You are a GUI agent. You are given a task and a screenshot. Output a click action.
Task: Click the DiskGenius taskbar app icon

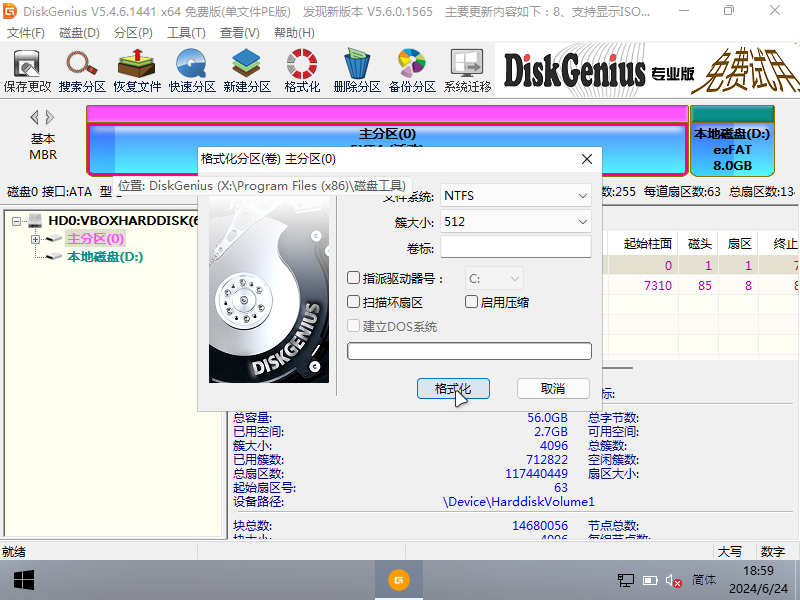tap(398, 580)
